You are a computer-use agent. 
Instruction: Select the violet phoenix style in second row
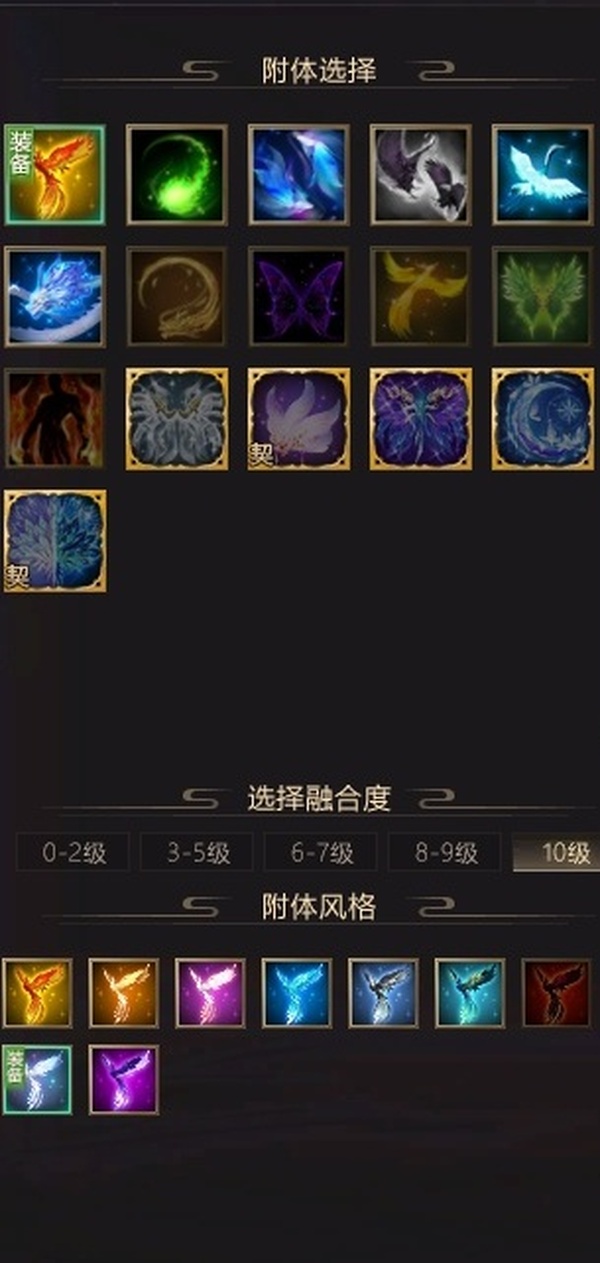tap(124, 1080)
